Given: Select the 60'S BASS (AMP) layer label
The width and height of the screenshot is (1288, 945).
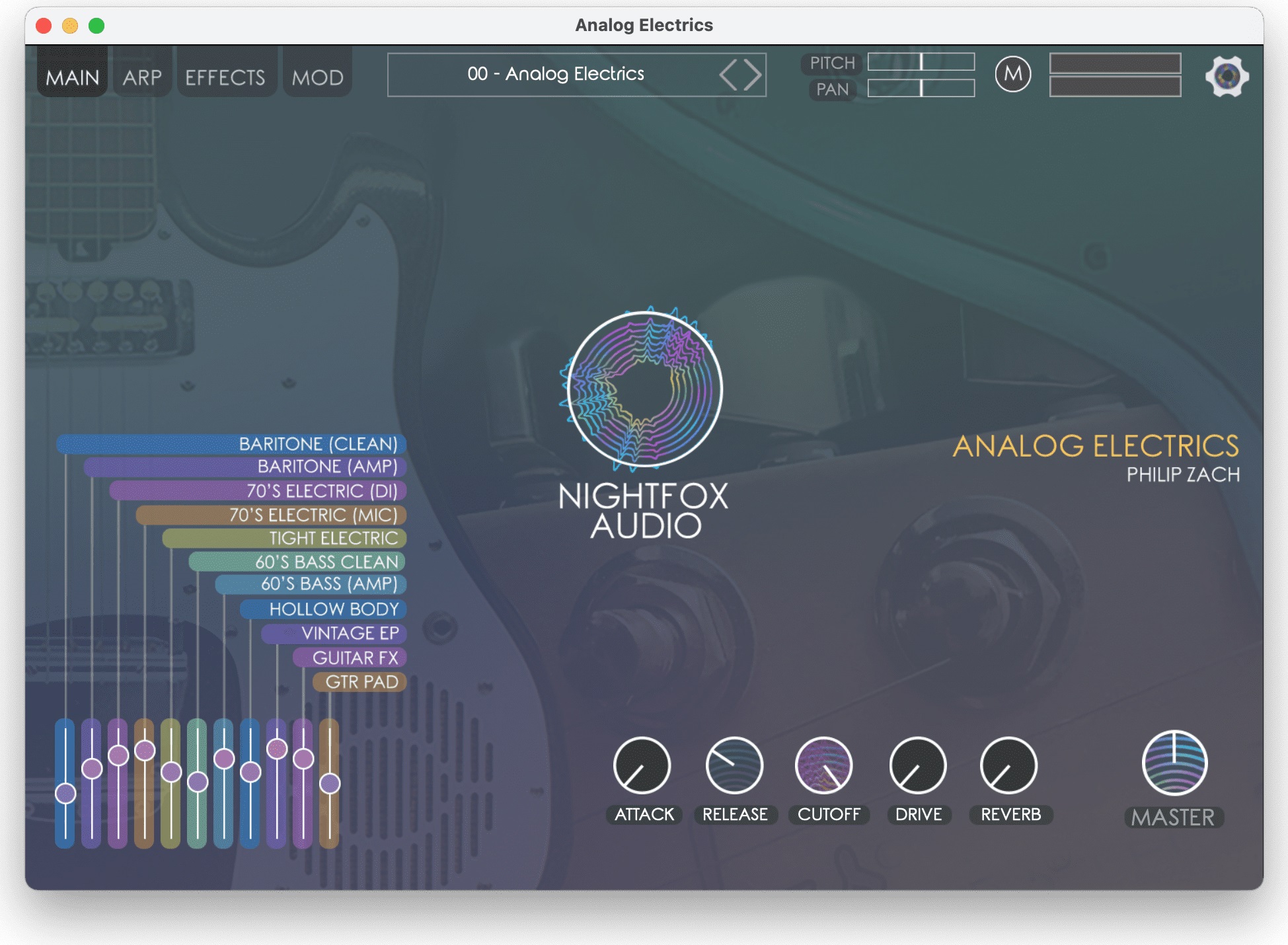Looking at the screenshot, I should pyautogui.click(x=311, y=584).
